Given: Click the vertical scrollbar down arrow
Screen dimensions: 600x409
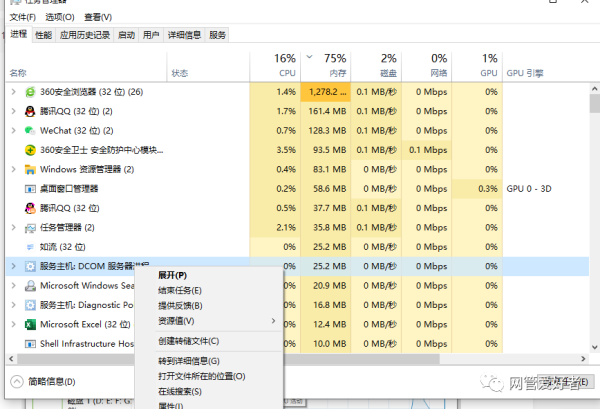Looking at the screenshot, I should tap(594, 347).
